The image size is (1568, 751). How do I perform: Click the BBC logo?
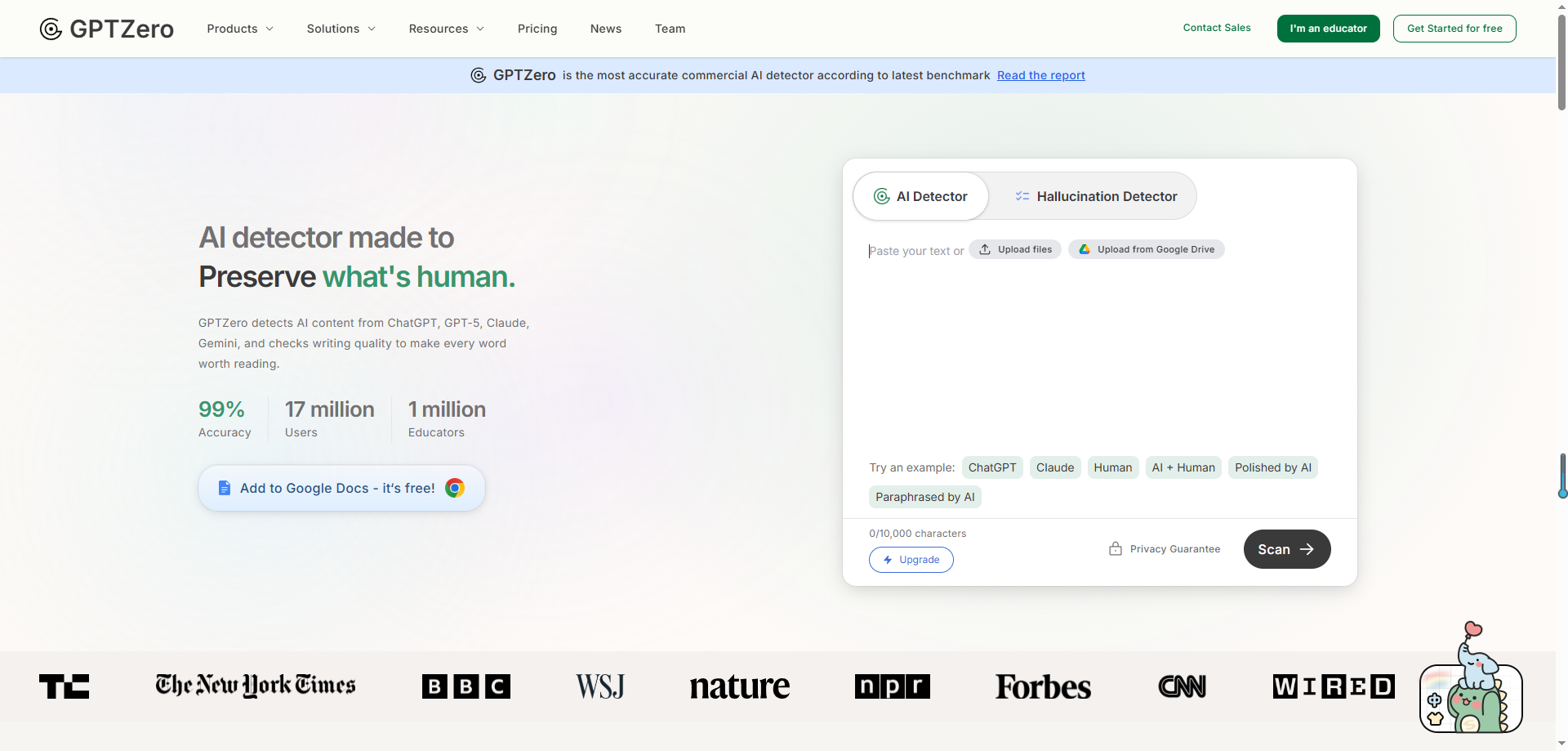(466, 686)
